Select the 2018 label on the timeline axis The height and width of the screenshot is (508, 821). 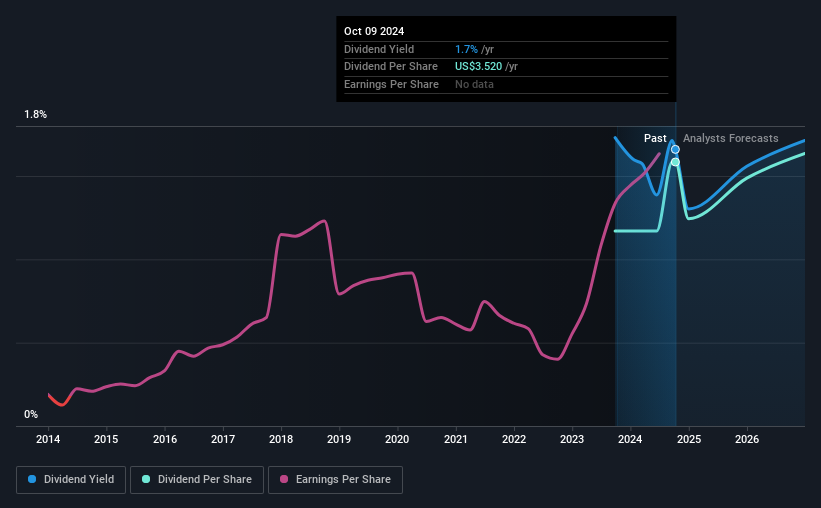click(281, 439)
